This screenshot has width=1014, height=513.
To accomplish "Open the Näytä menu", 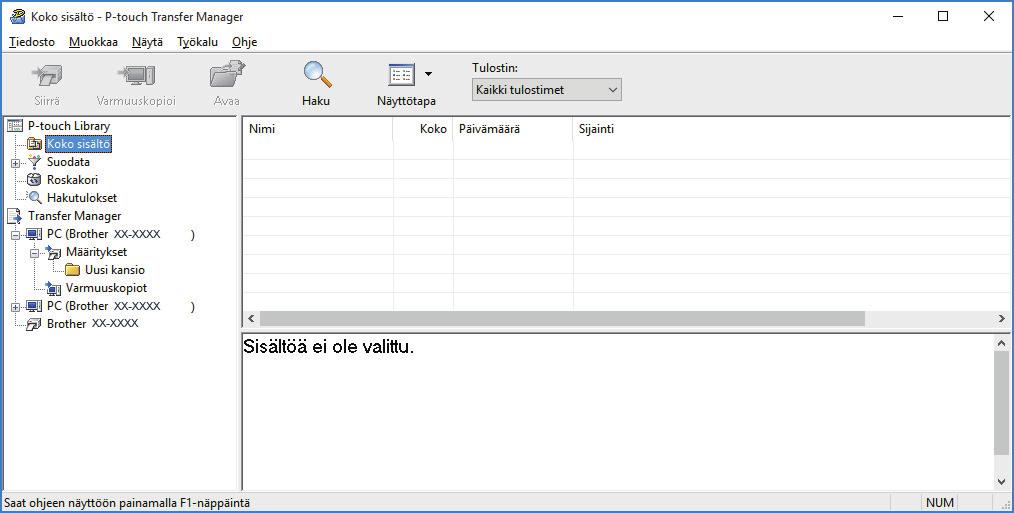I will tap(147, 42).
